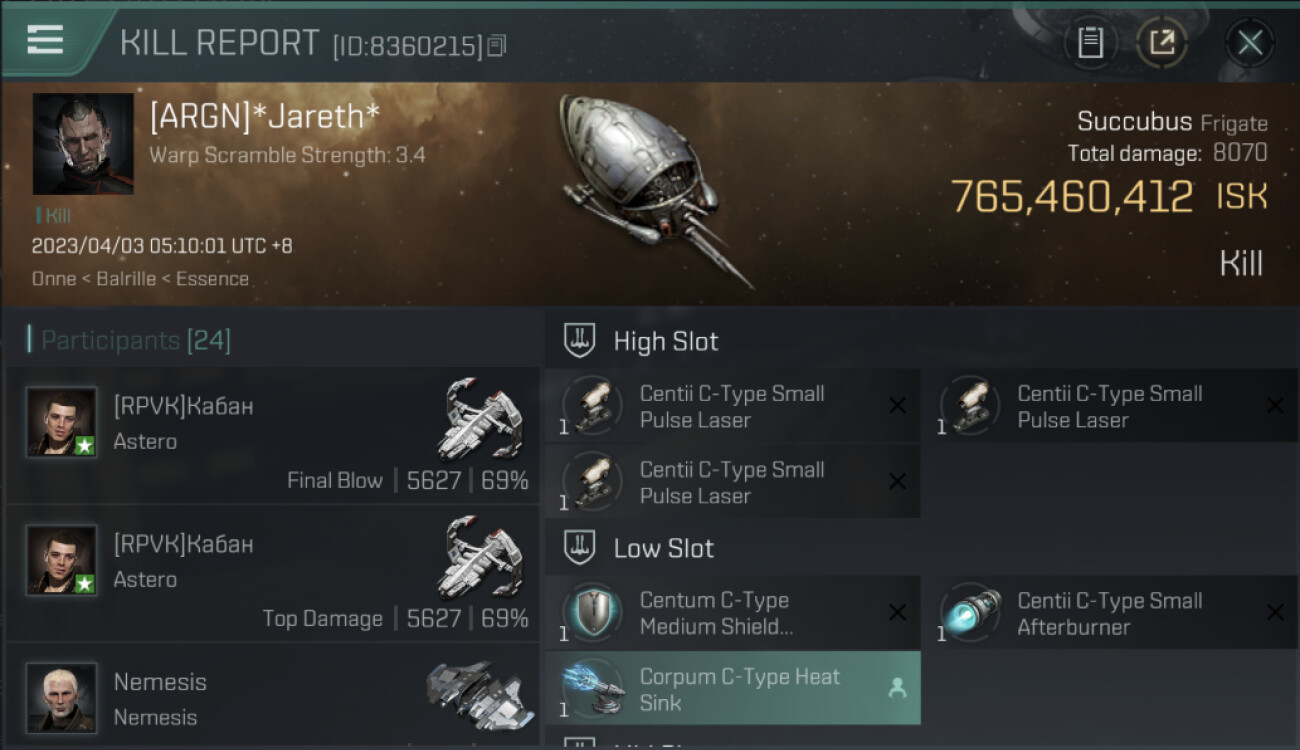Click the pilot marker on Corpum Heat Sink
The height and width of the screenshot is (750, 1300).
[897, 688]
